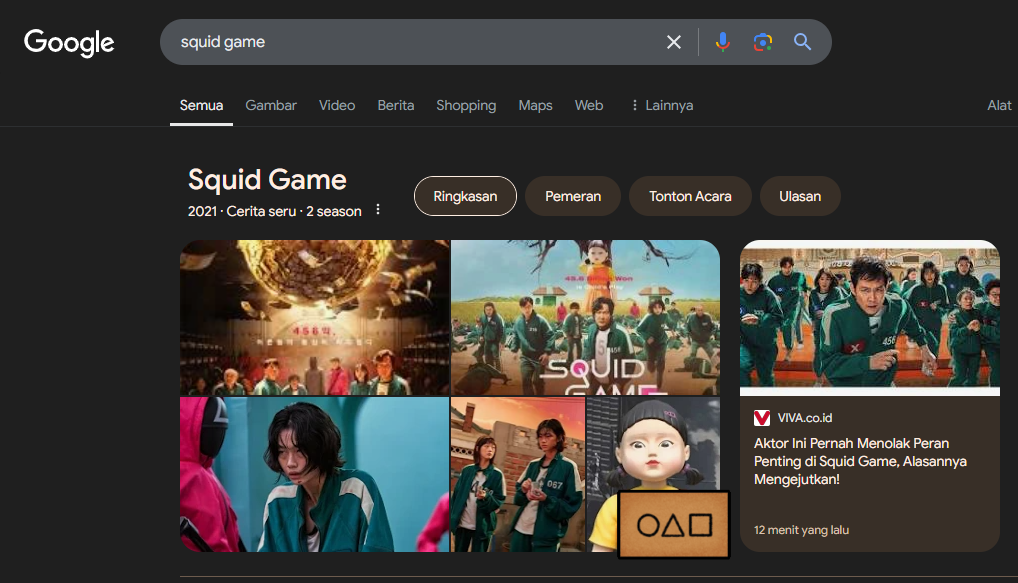Click the Google logo
The width and height of the screenshot is (1018, 583).
pos(69,43)
